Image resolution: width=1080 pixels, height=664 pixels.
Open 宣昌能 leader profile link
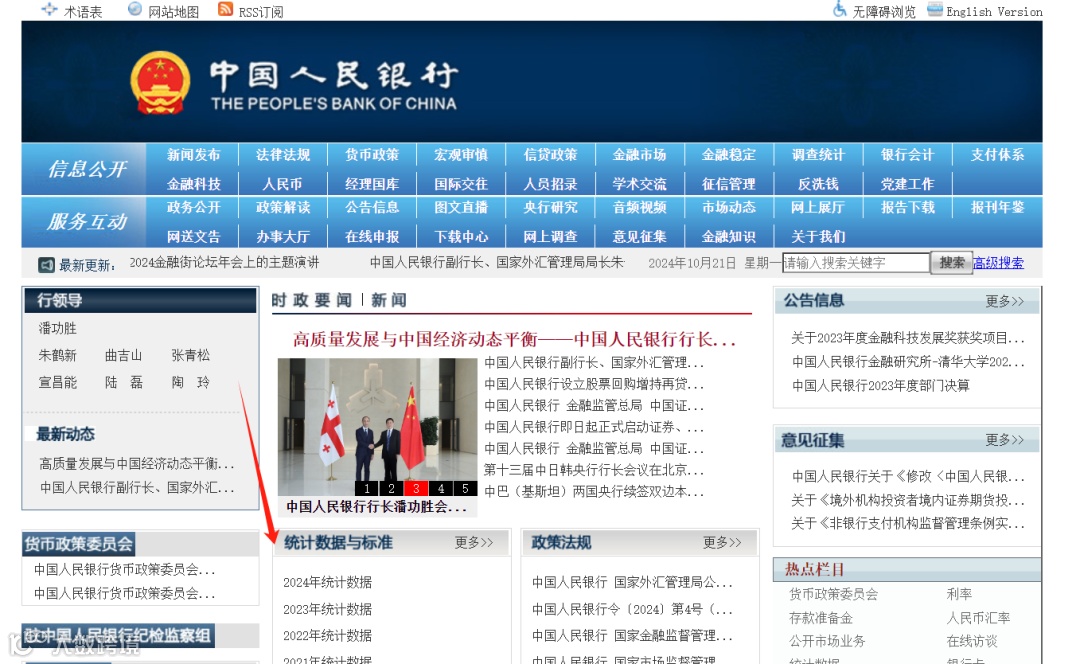(58, 382)
